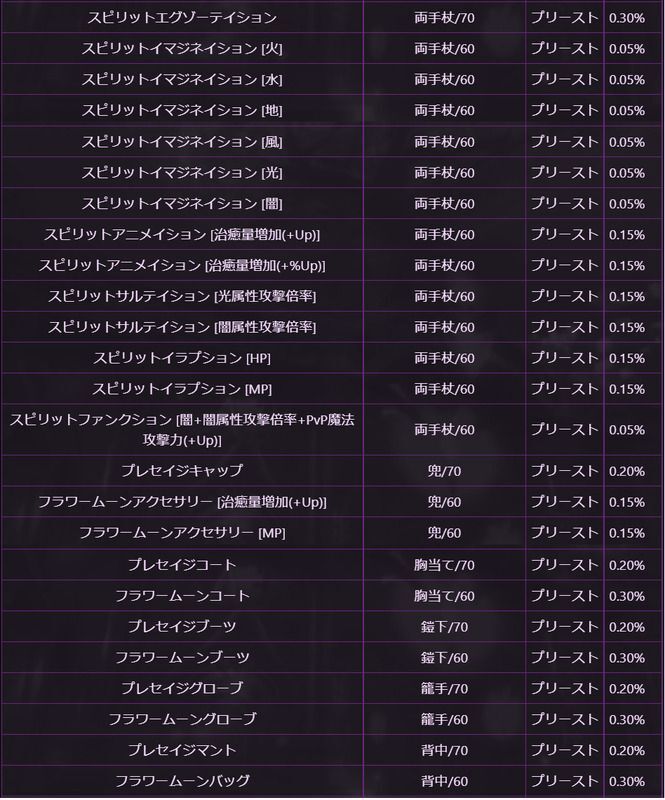Select the フラワームーンブーツ item cell
Image resolution: width=665 pixels, height=800 pixels.
181,657
